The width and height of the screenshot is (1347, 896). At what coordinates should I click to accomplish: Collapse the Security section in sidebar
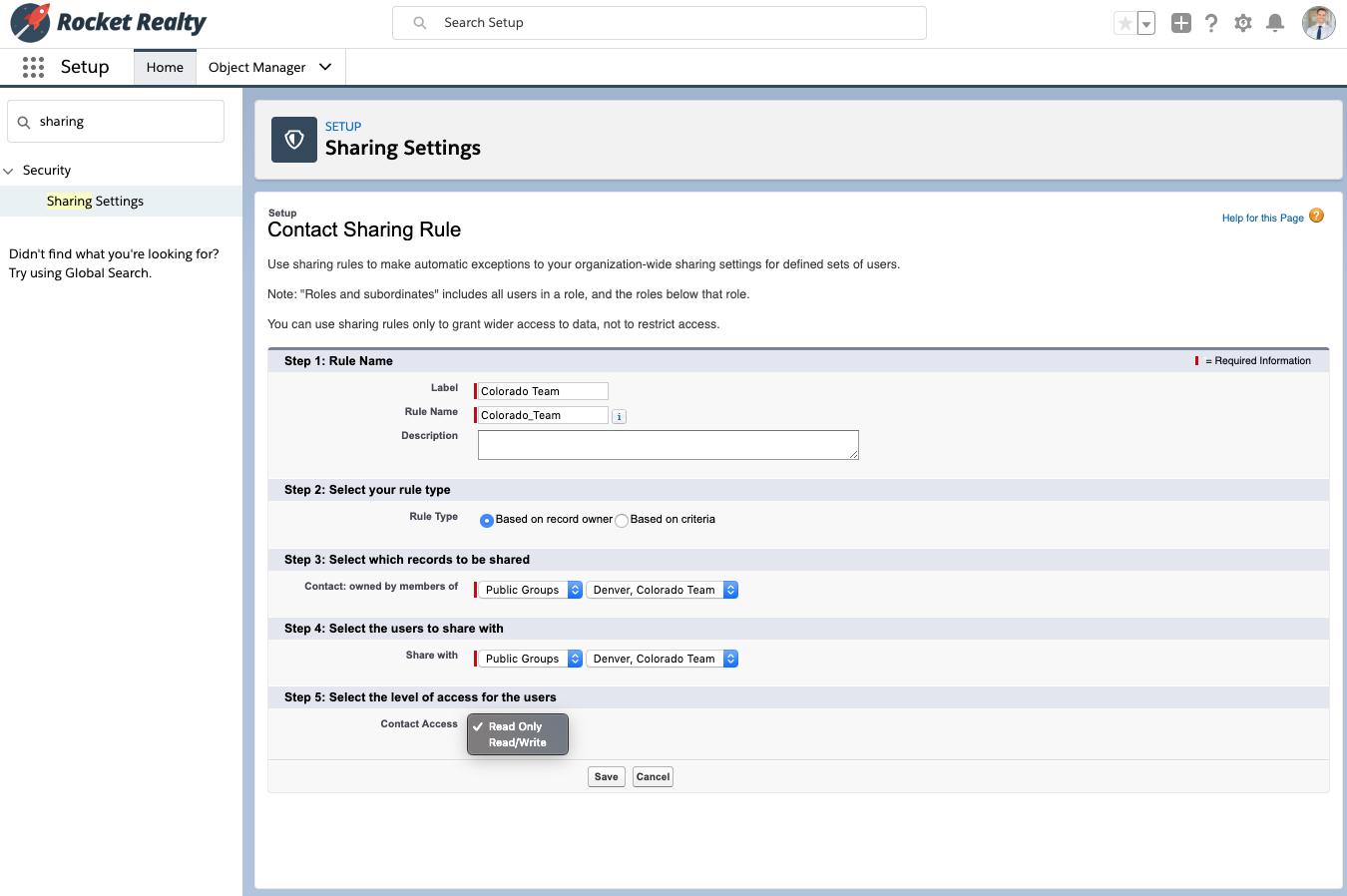click(x=10, y=170)
